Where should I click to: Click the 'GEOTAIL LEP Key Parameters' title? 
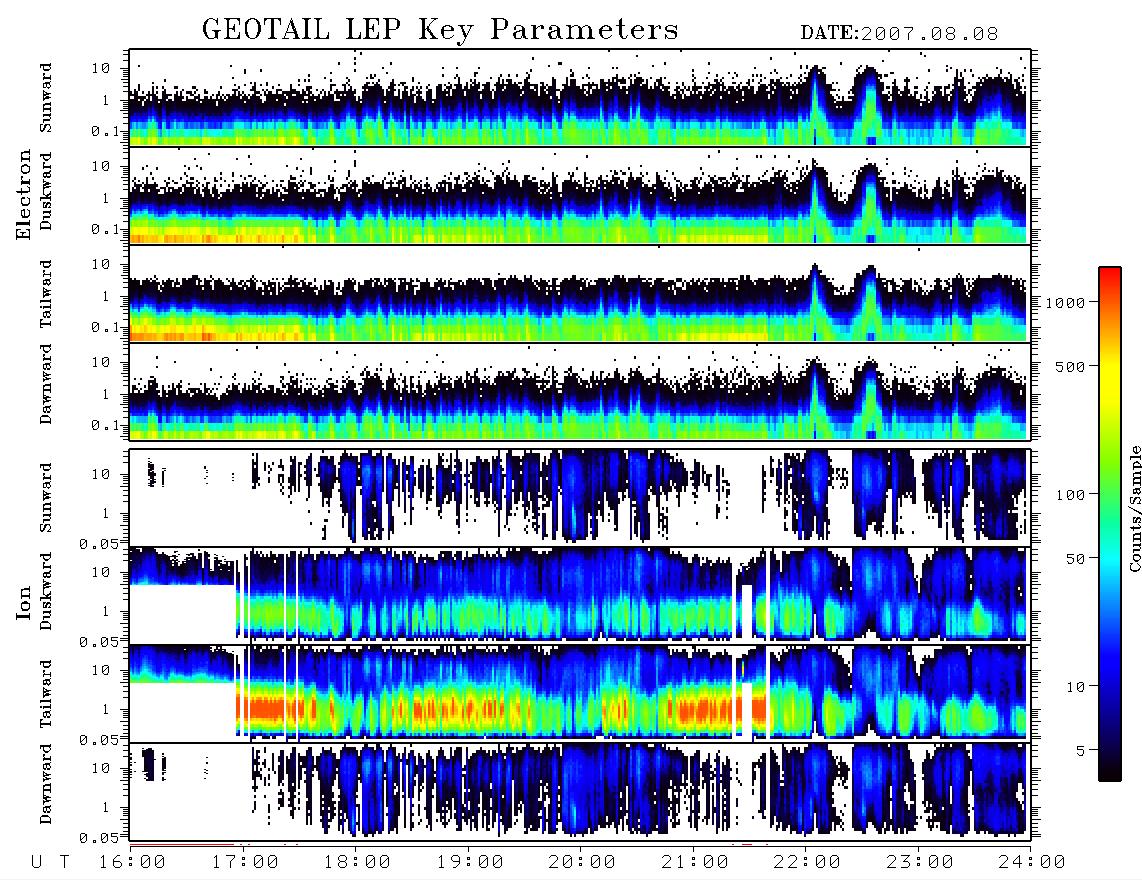[x=440, y=30]
